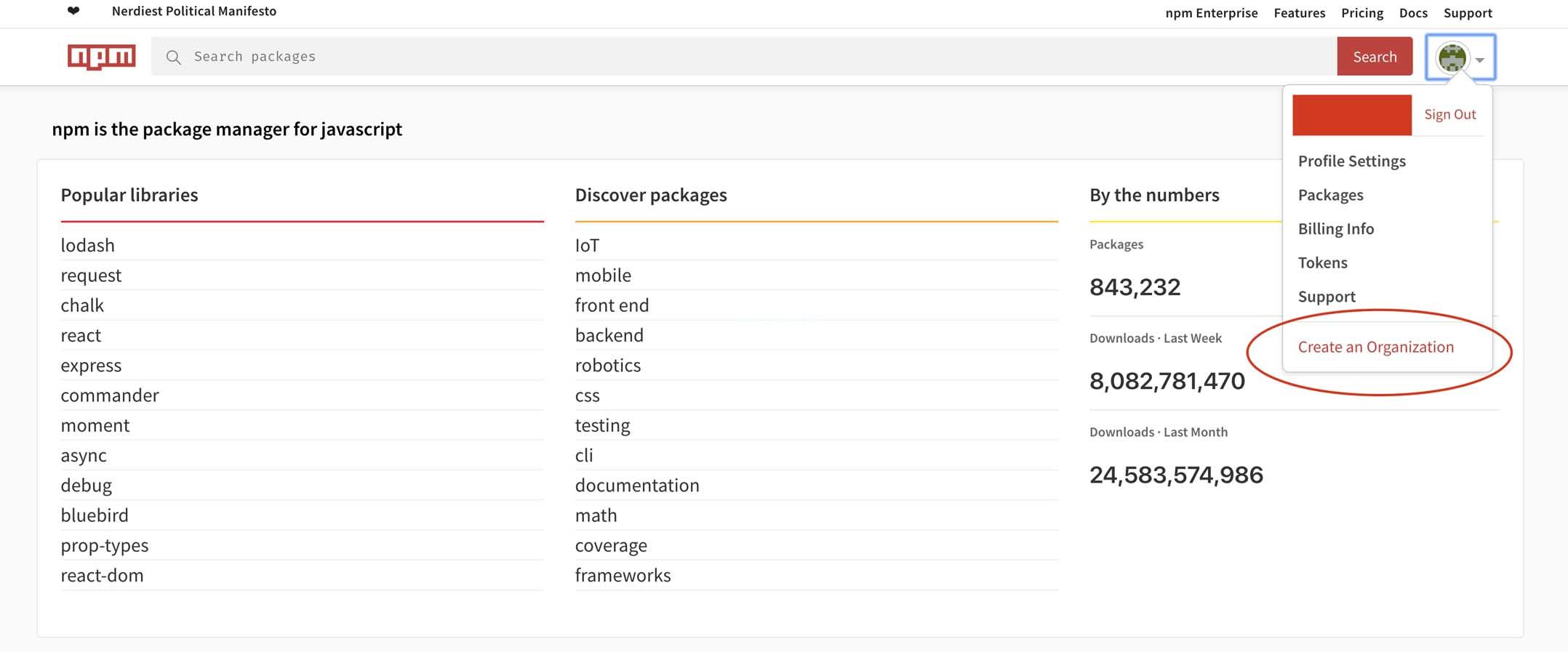Click the red username block
The height and width of the screenshot is (652, 1568).
(1351, 115)
